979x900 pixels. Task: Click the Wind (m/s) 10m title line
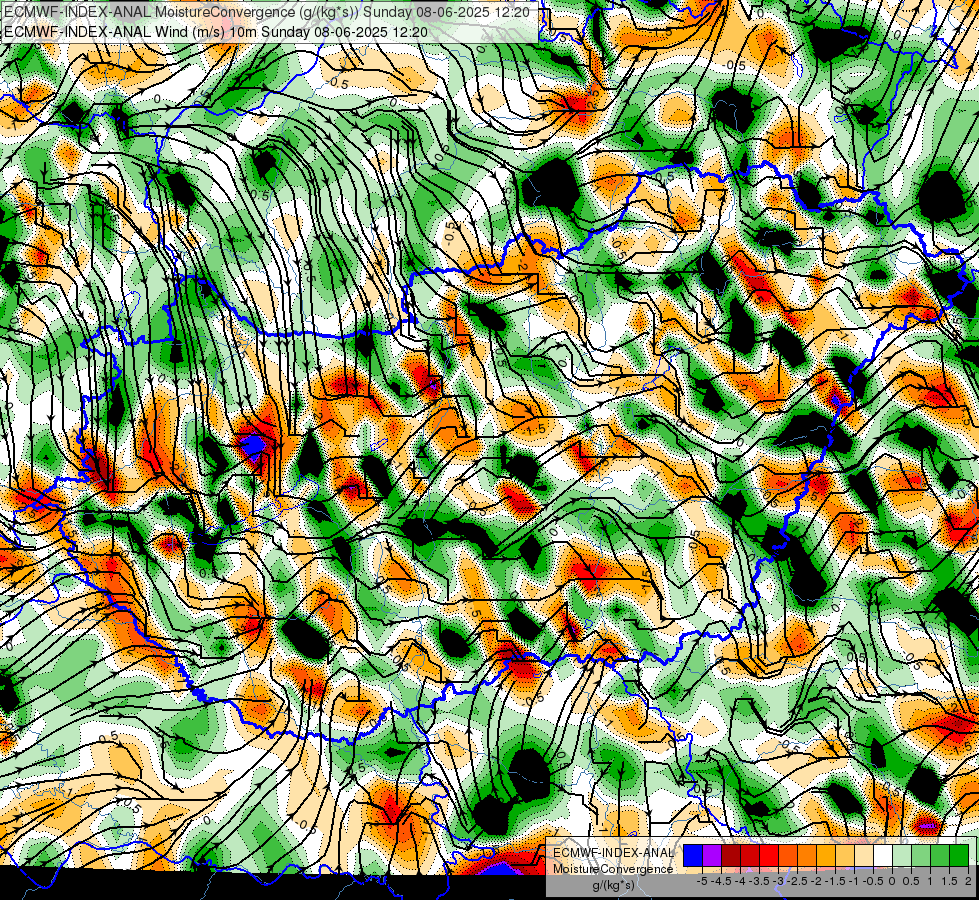[x=216, y=31]
